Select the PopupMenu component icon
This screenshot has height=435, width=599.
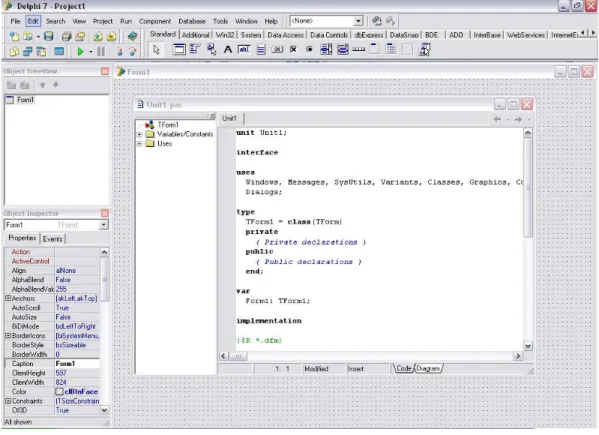(x=211, y=49)
